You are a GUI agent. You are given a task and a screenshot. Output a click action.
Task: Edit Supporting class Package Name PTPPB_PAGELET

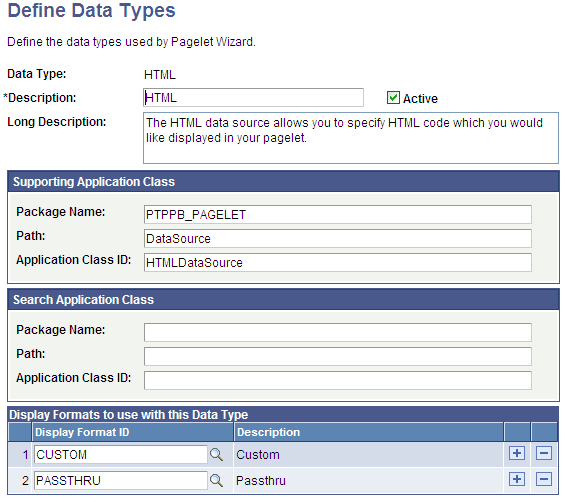(x=338, y=214)
